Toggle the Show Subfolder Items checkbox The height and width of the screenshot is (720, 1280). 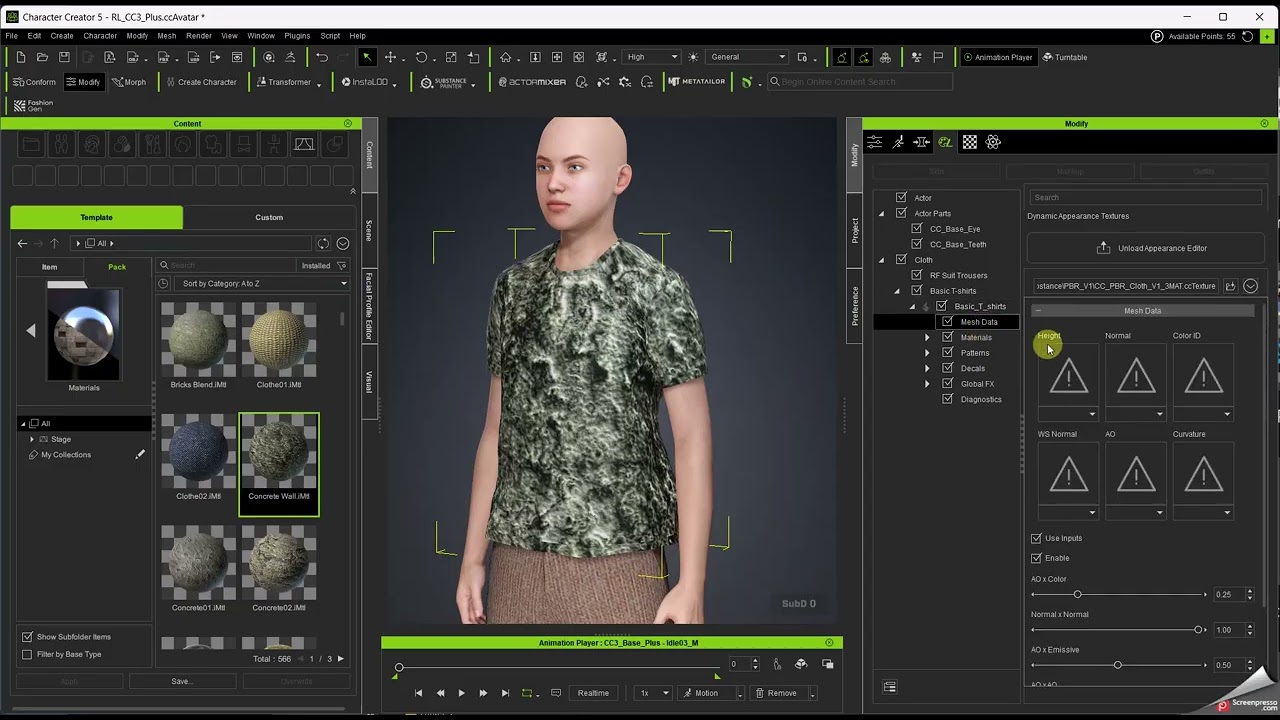(x=27, y=637)
